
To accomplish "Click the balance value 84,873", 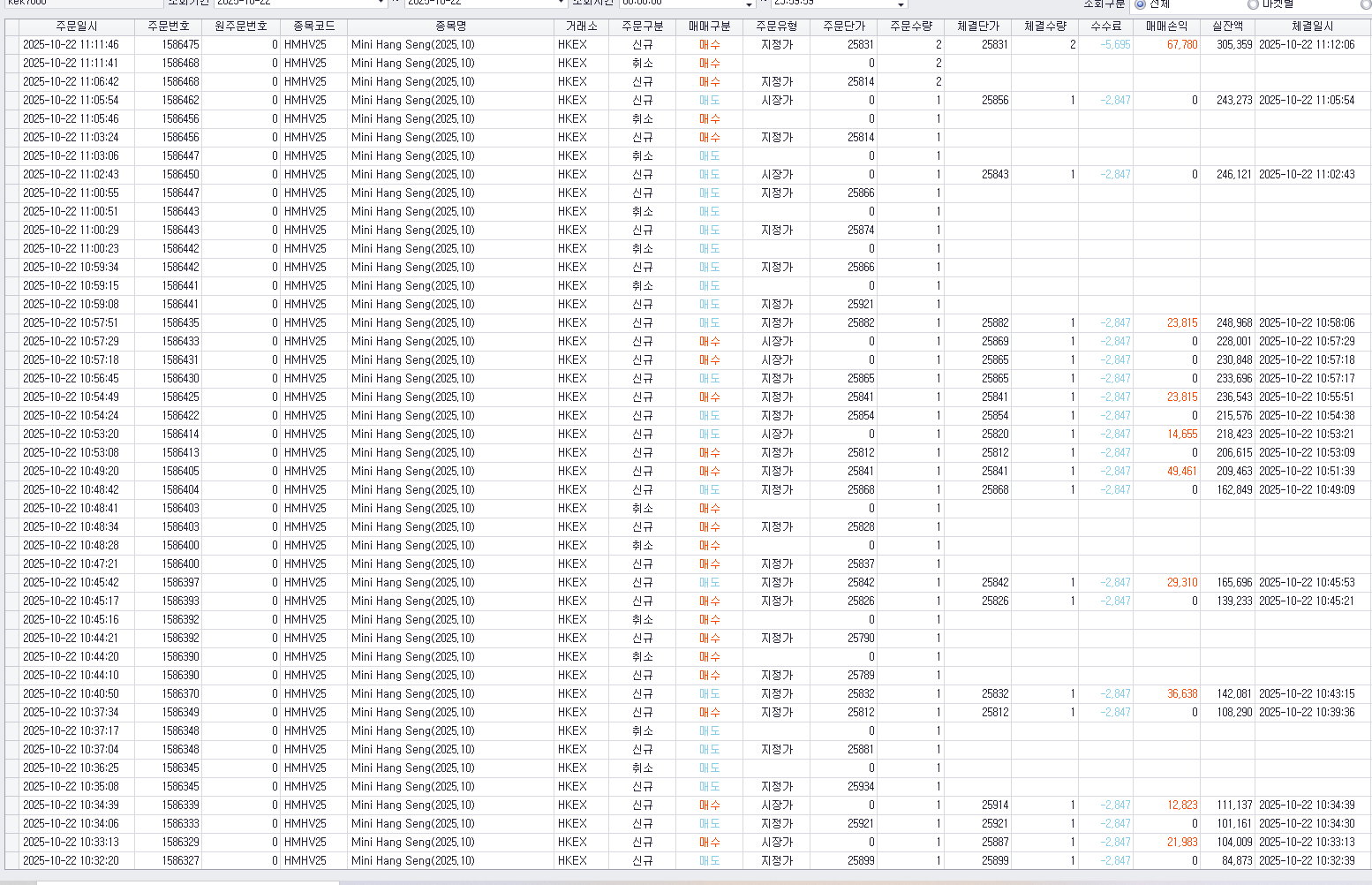I will point(1237,860).
